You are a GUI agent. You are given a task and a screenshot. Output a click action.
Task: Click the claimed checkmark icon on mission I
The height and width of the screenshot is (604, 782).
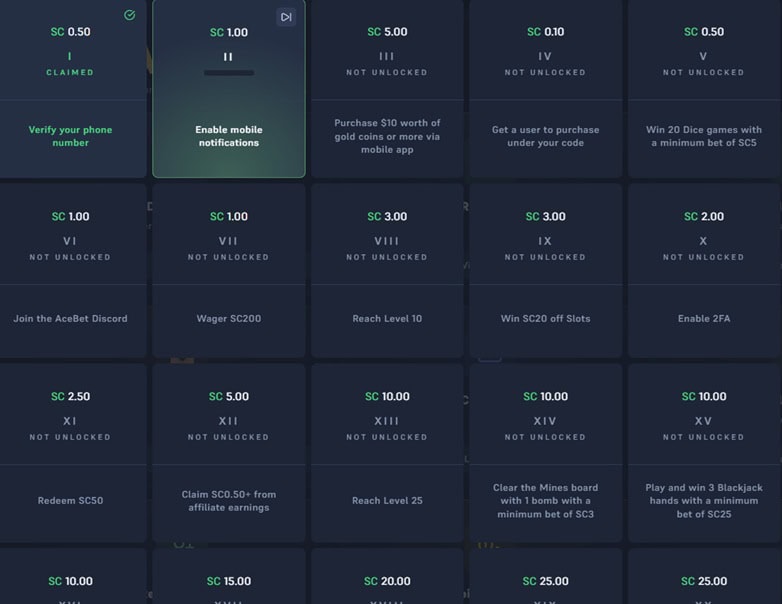click(x=130, y=15)
